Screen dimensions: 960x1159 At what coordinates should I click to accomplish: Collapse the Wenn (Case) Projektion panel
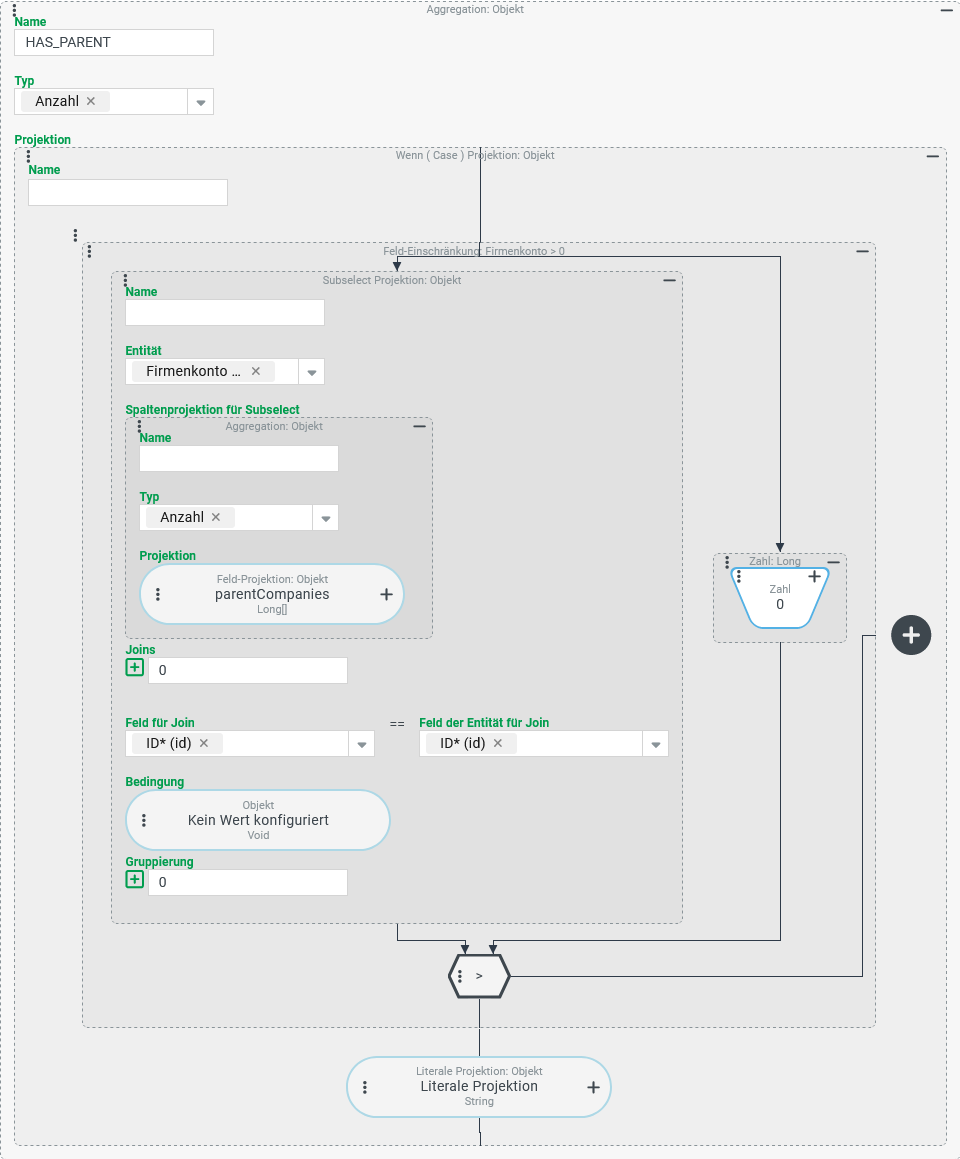coord(932,156)
